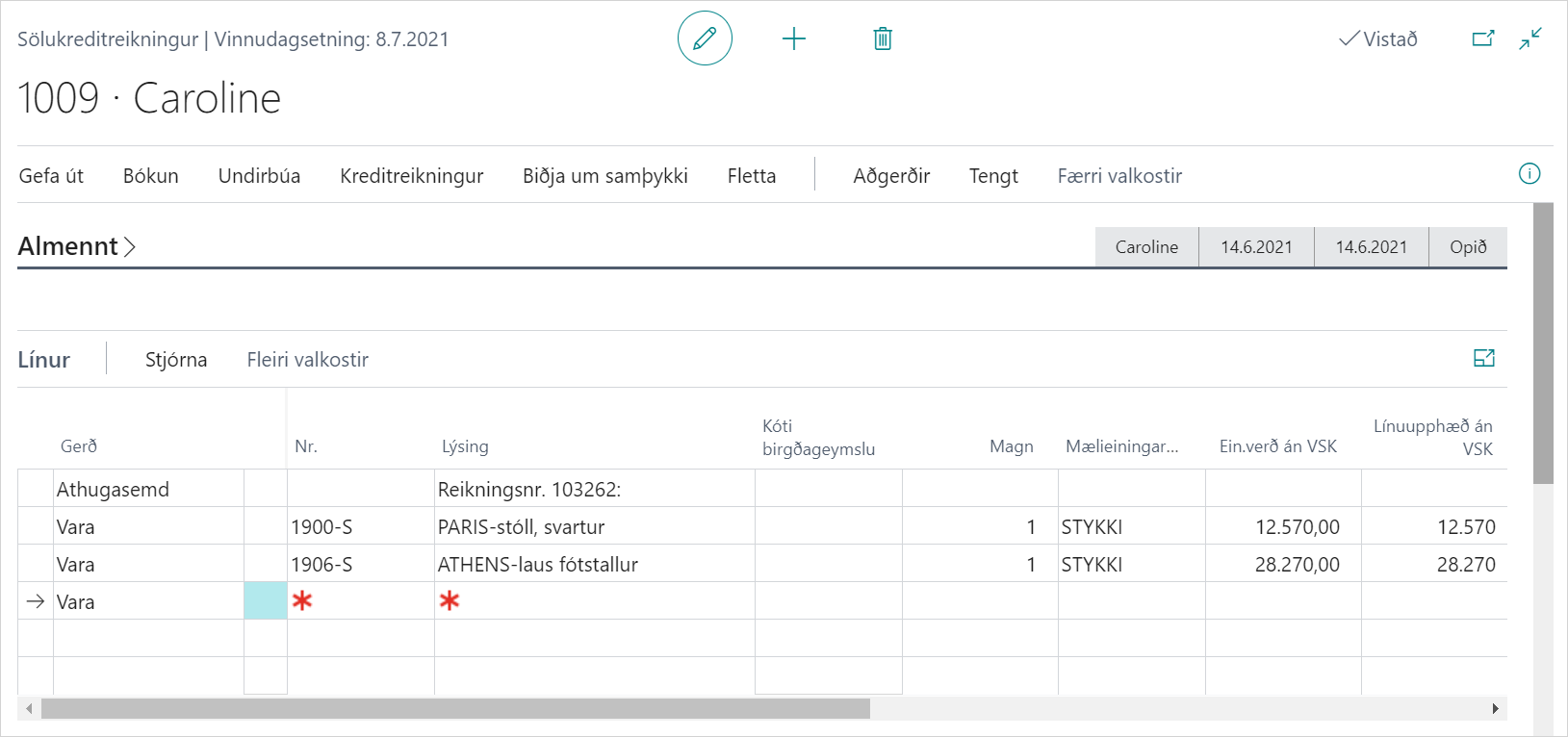1568x737 pixels.
Task: Open the Gefa út menu
Action: (x=51, y=176)
